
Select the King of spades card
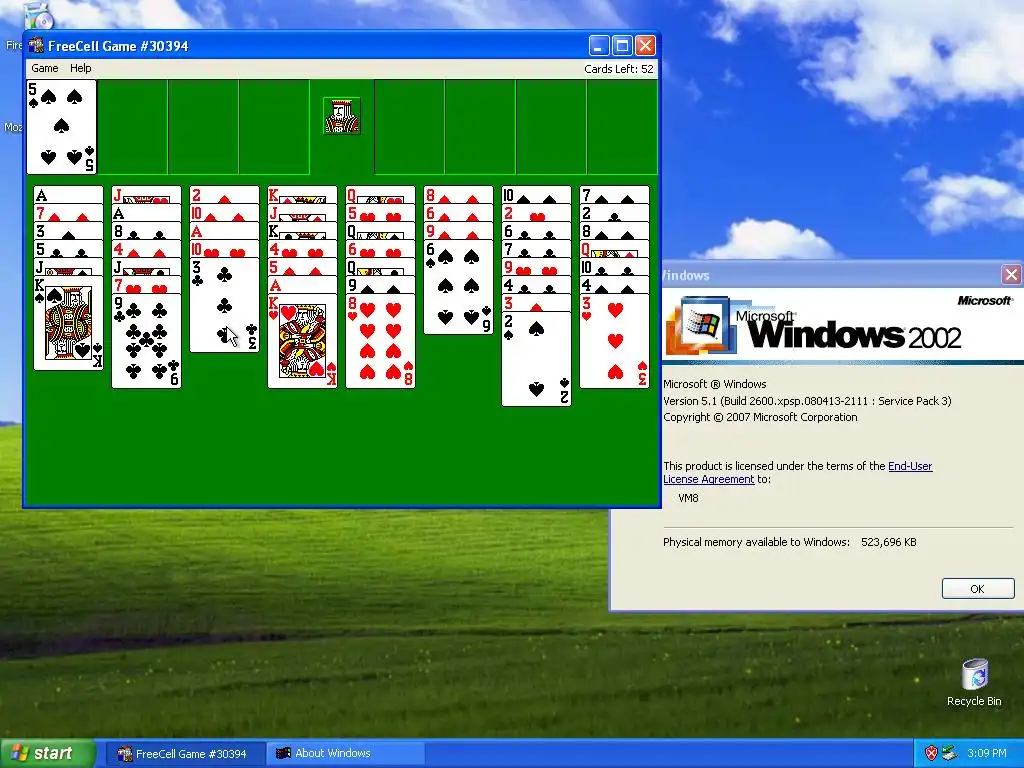(x=69, y=323)
